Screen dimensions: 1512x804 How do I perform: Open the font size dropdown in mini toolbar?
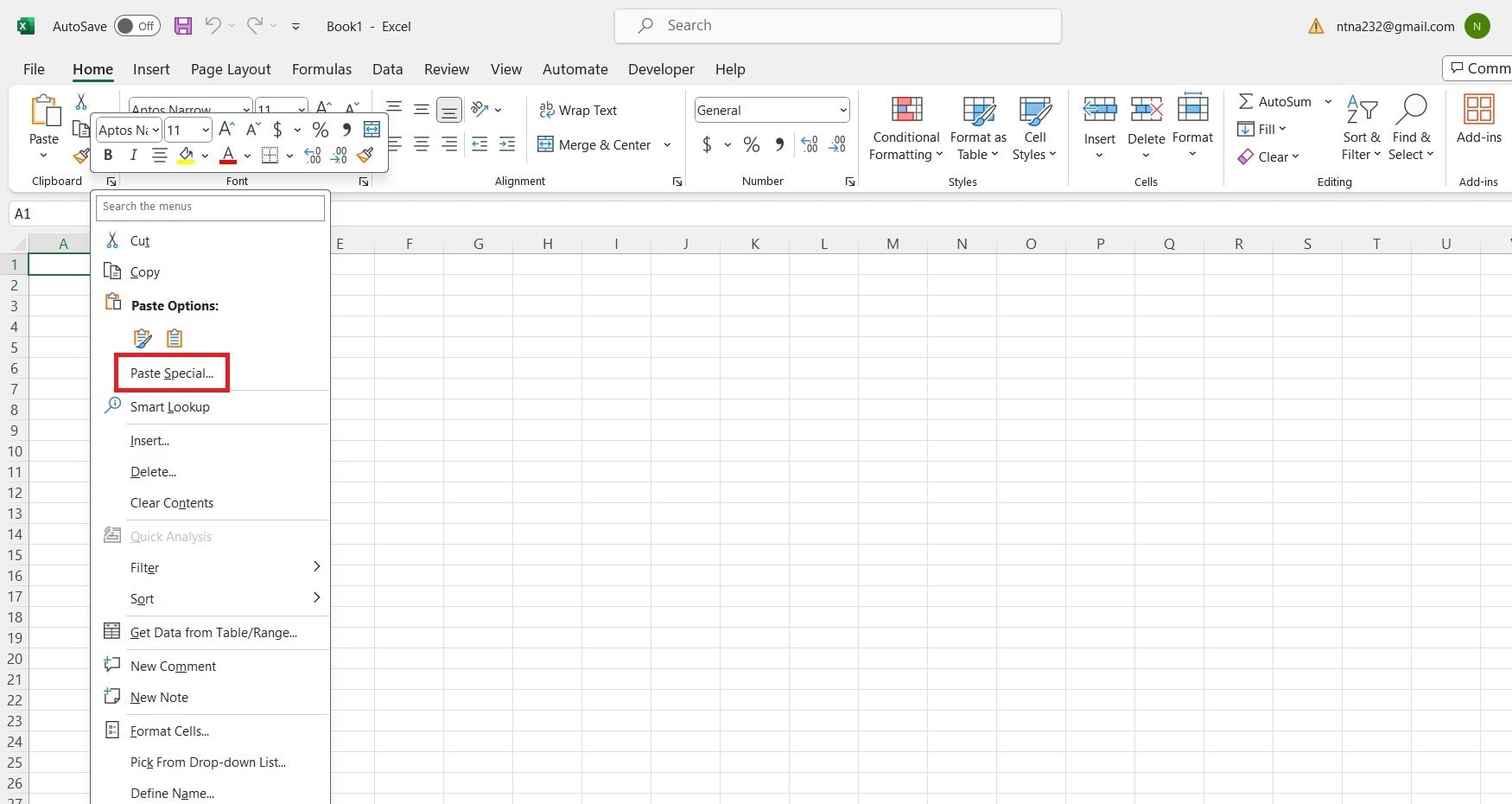coord(206,131)
